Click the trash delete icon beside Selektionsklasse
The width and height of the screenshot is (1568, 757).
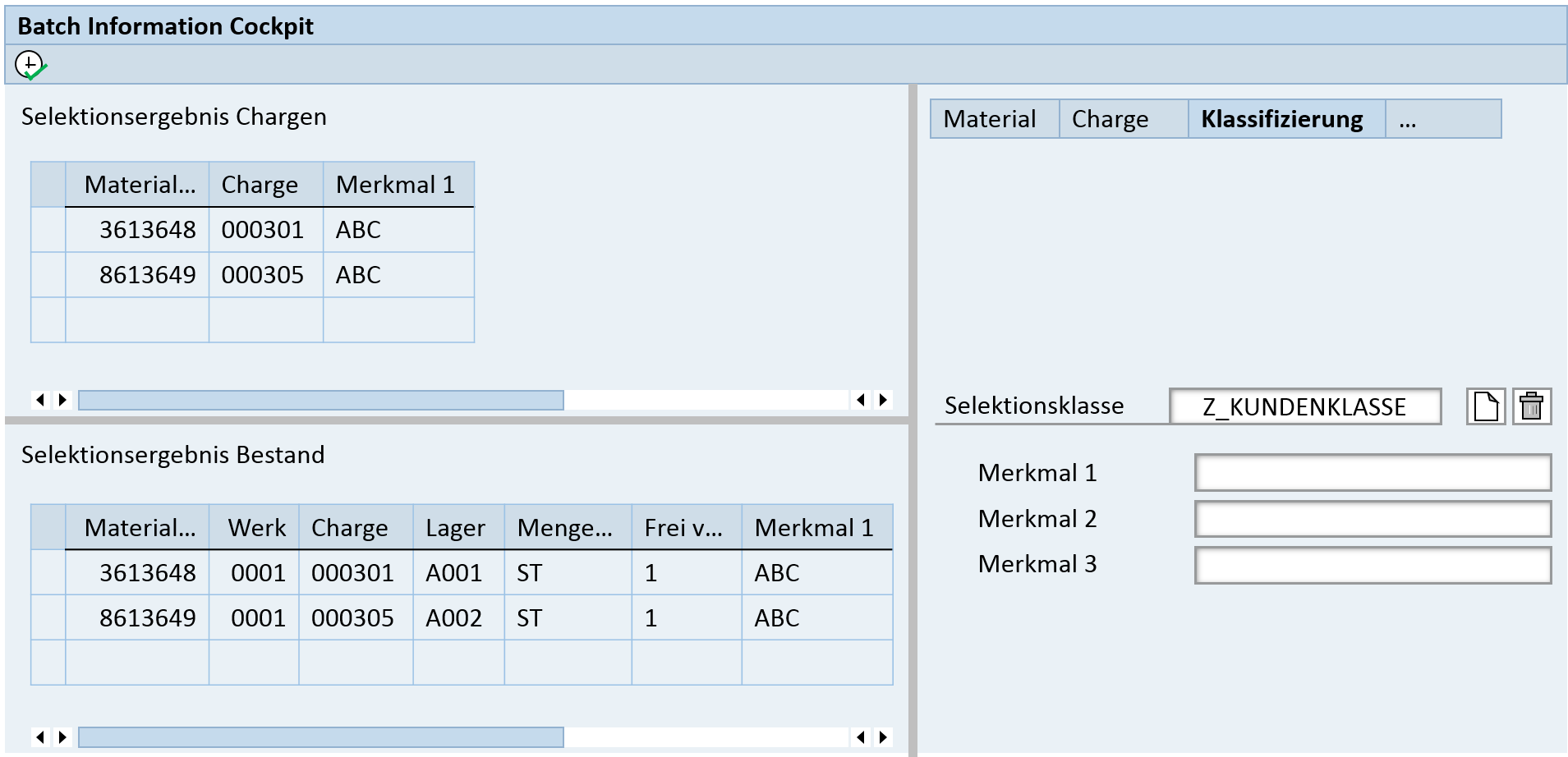pos(1532,406)
